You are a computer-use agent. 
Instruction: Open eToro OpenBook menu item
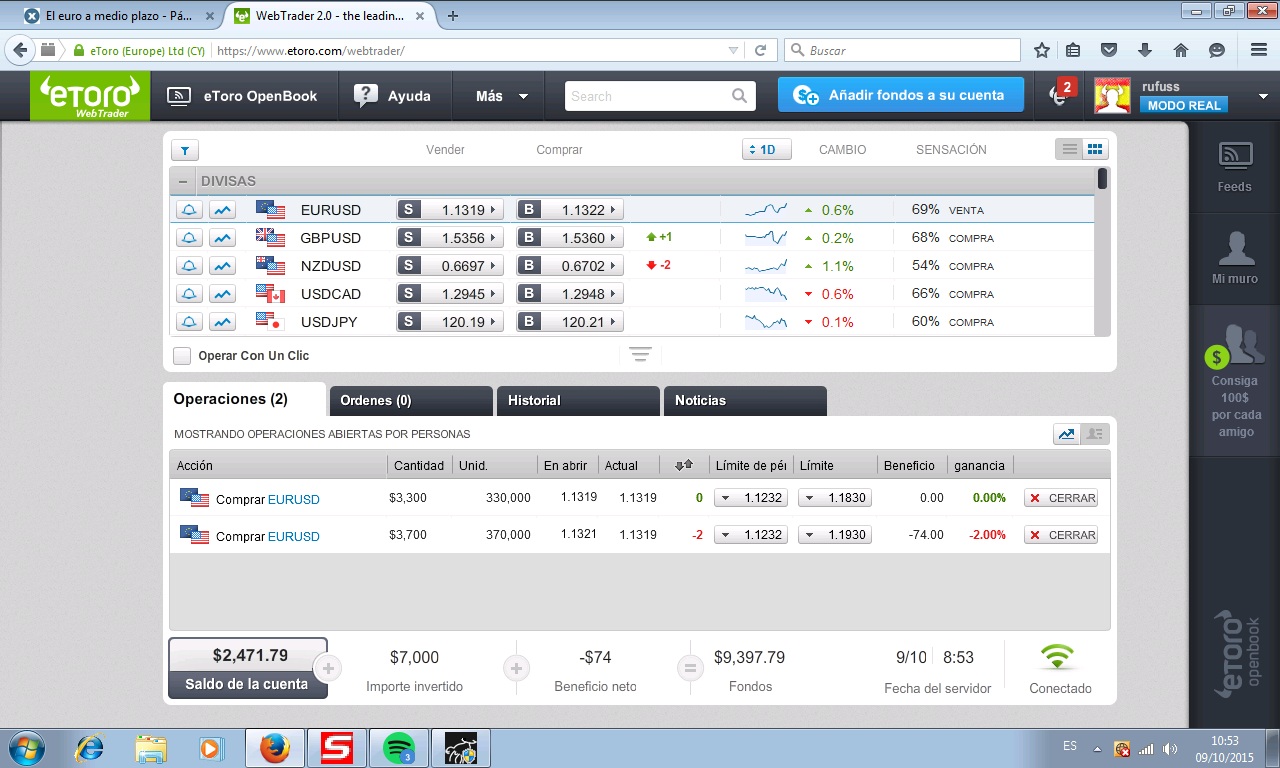(x=242, y=96)
